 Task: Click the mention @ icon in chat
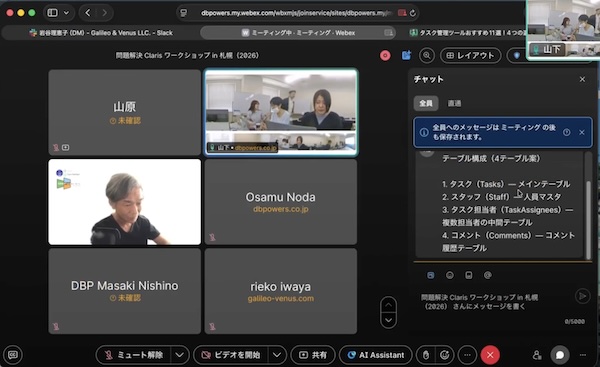pyautogui.click(x=488, y=275)
